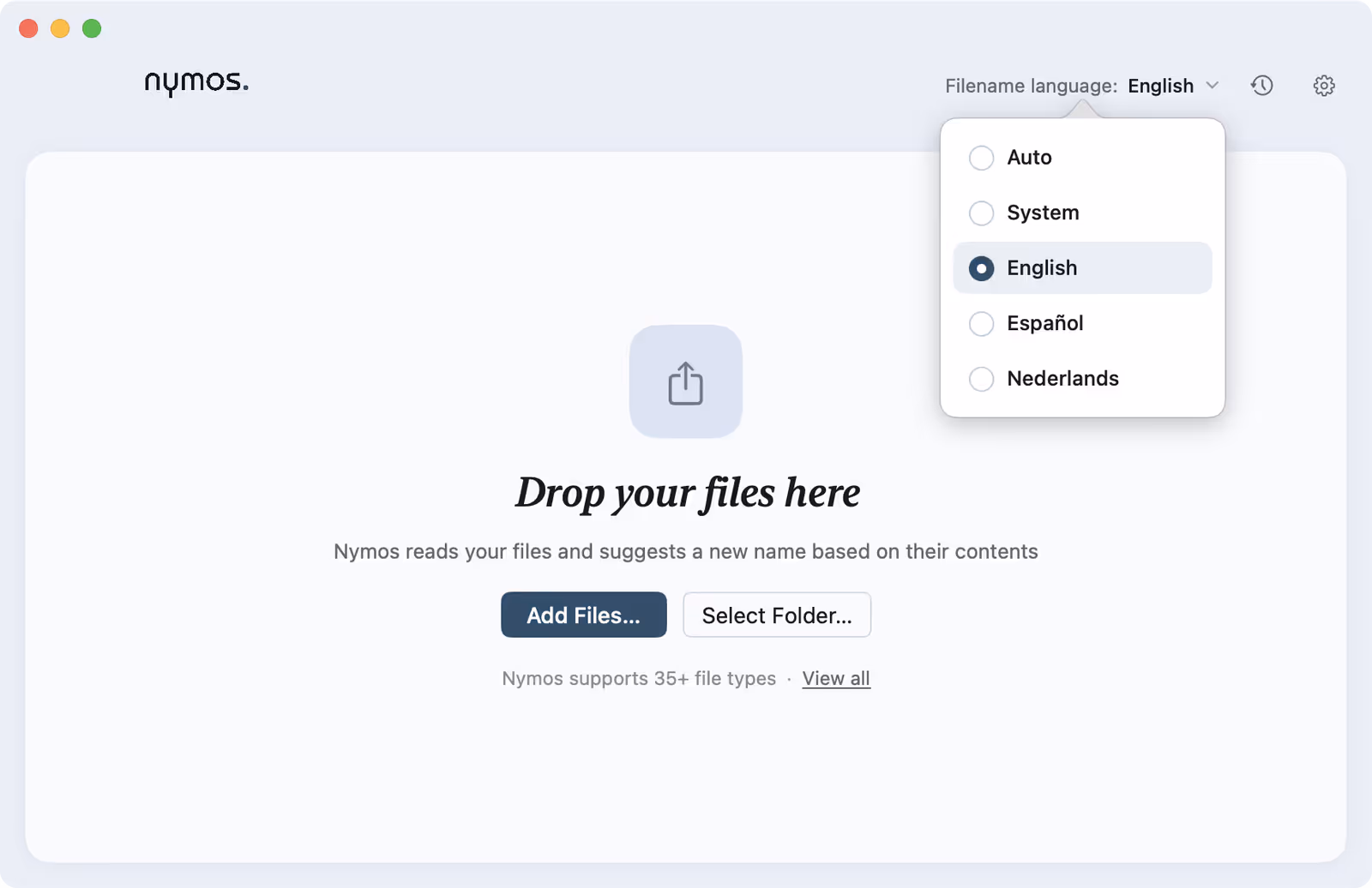Collapse the Filename language dropdown chevron
The width and height of the screenshot is (1372, 888).
coord(1213,86)
